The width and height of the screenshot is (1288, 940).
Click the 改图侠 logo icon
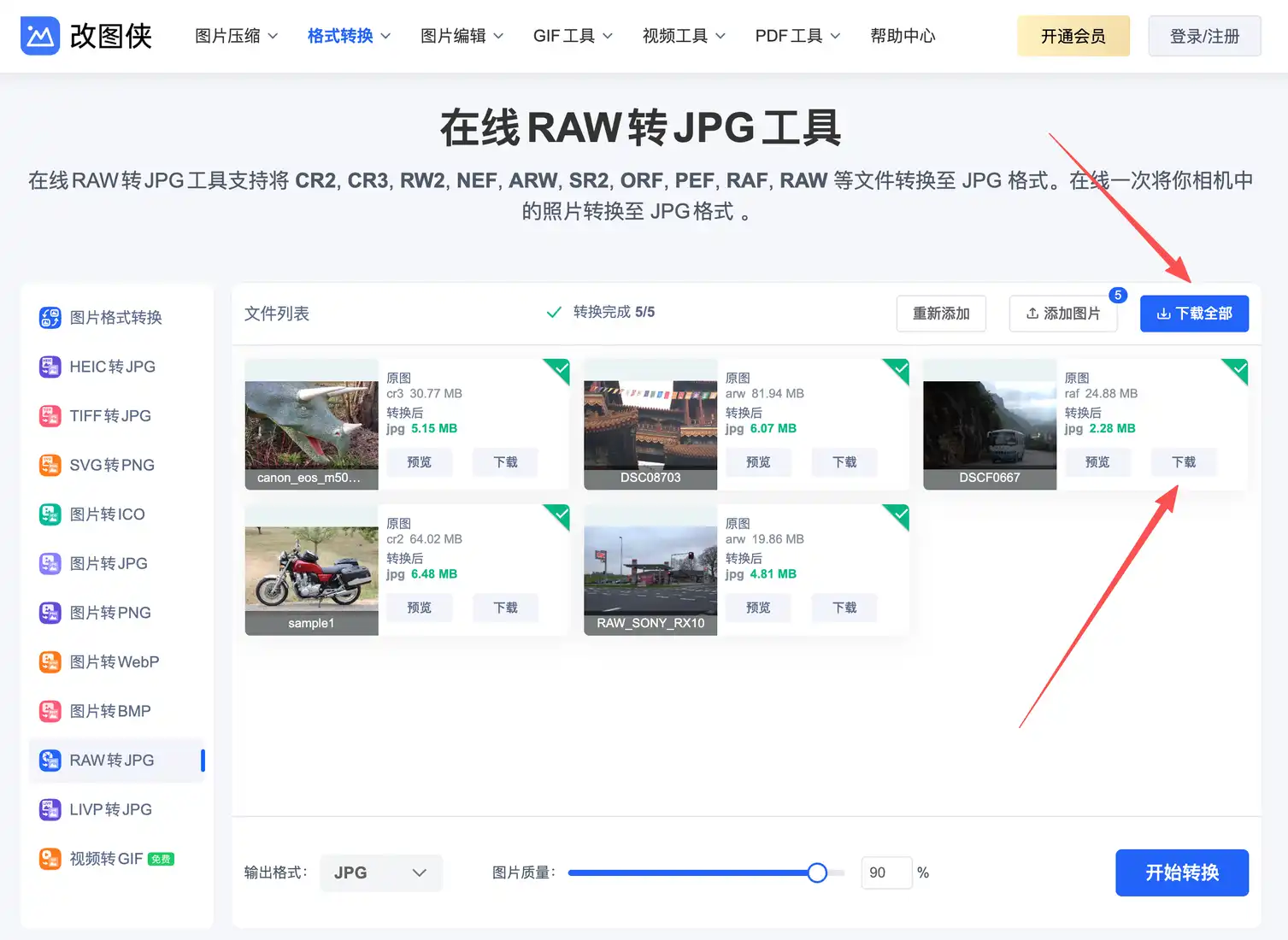40,36
